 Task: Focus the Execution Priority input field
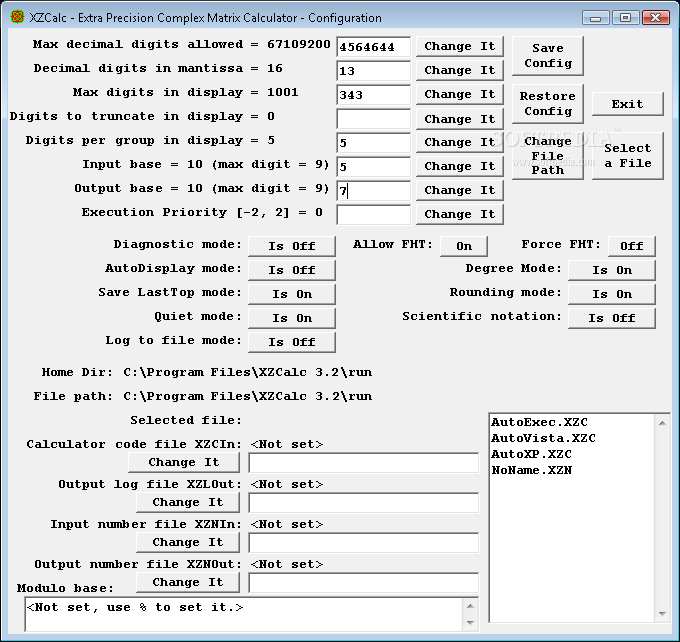(373, 215)
